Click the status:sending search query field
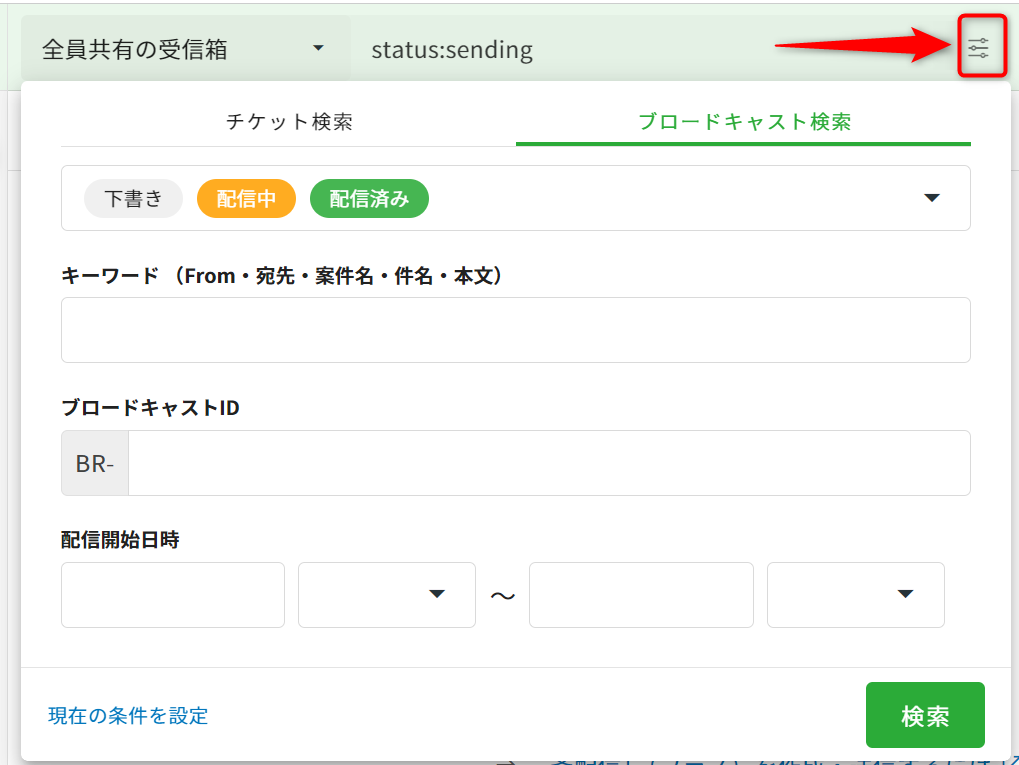1019x765 pixels. [x=560, y=49]
